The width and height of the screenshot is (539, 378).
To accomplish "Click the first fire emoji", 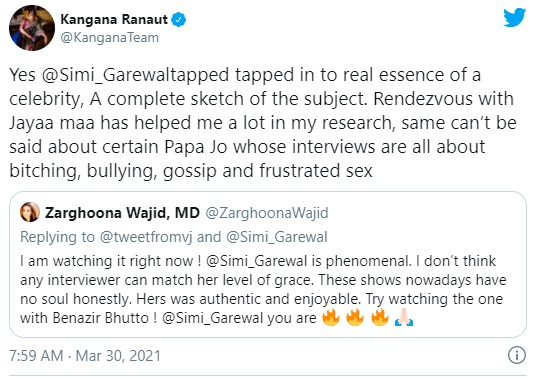I will pos(331,317).
